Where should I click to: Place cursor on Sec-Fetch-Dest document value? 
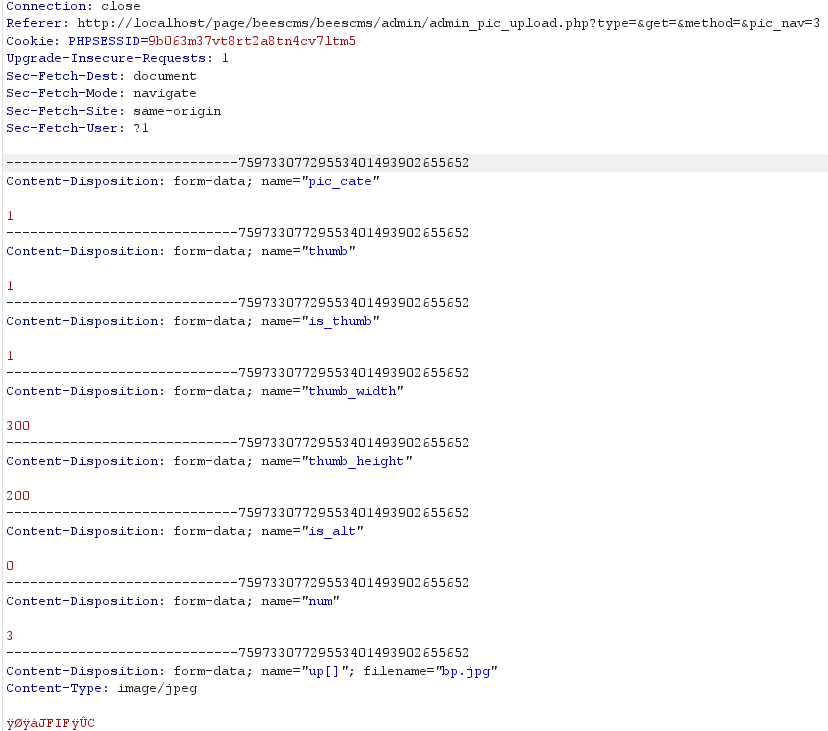coord(165,76)
